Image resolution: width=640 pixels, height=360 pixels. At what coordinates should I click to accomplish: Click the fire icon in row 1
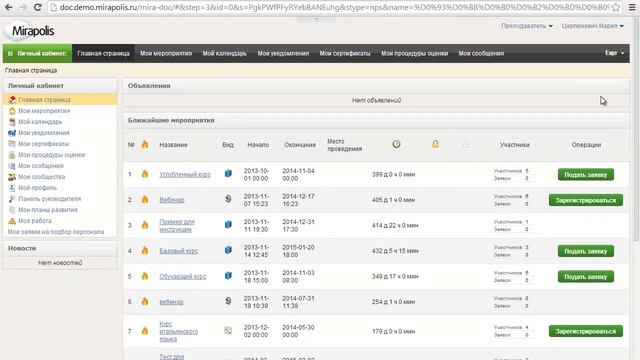(144, 174)
